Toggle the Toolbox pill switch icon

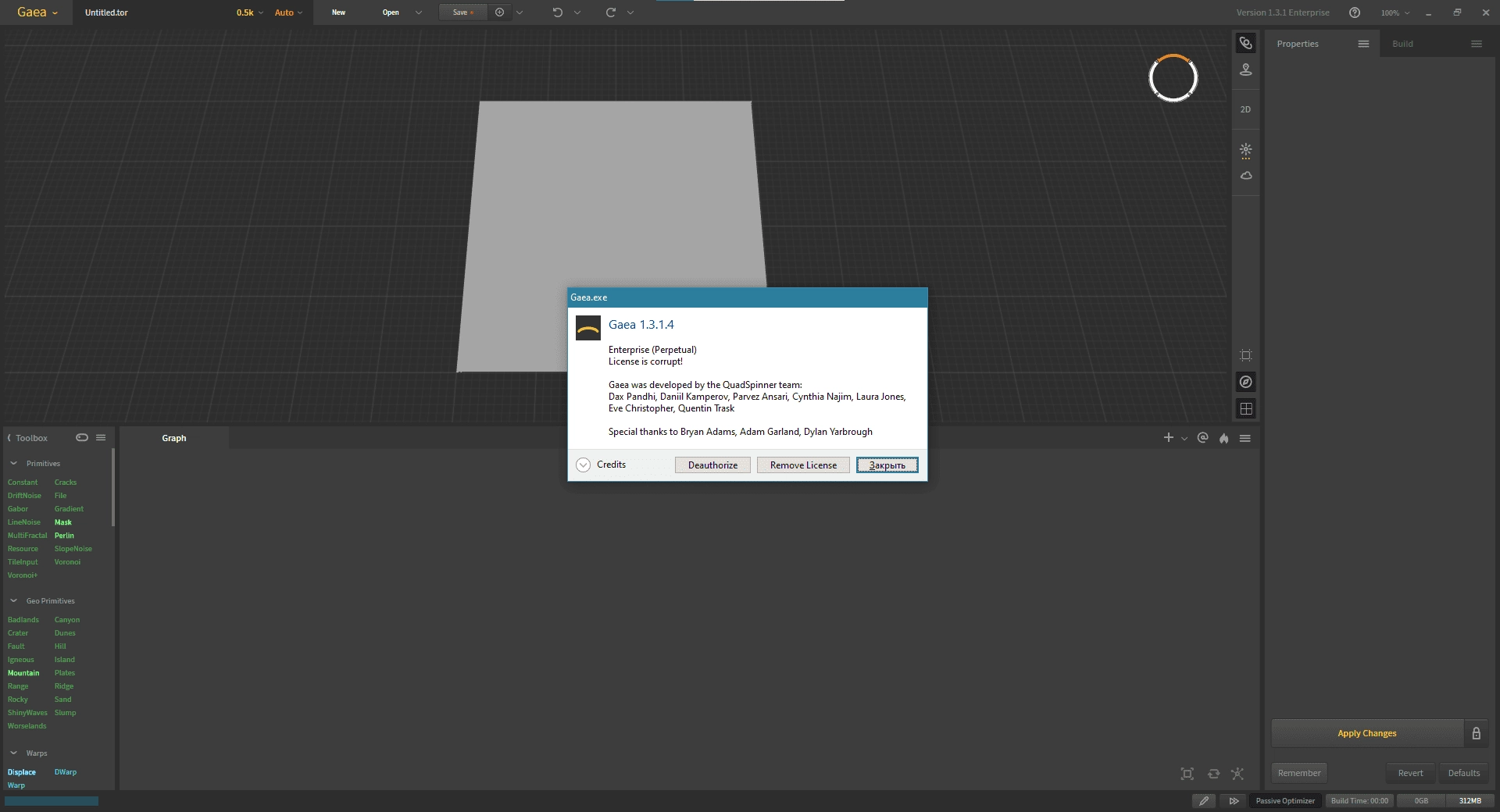[82, 437]
